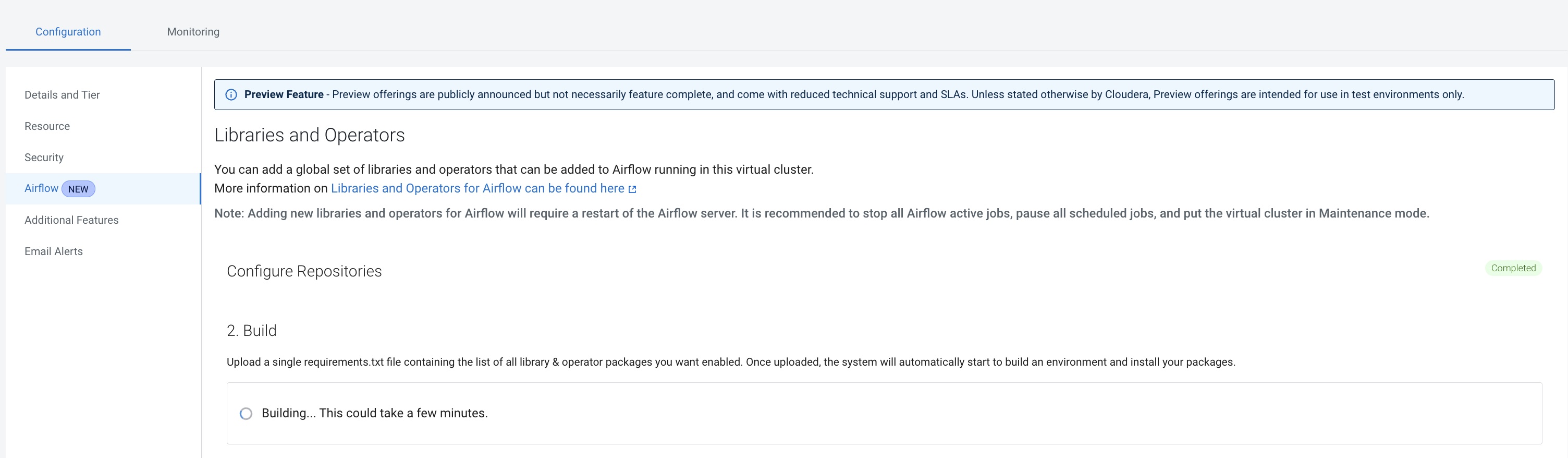This screenshot has width=1568, height=458.
Task: Open the Resource settings section
Action: (x=47, y=126)
